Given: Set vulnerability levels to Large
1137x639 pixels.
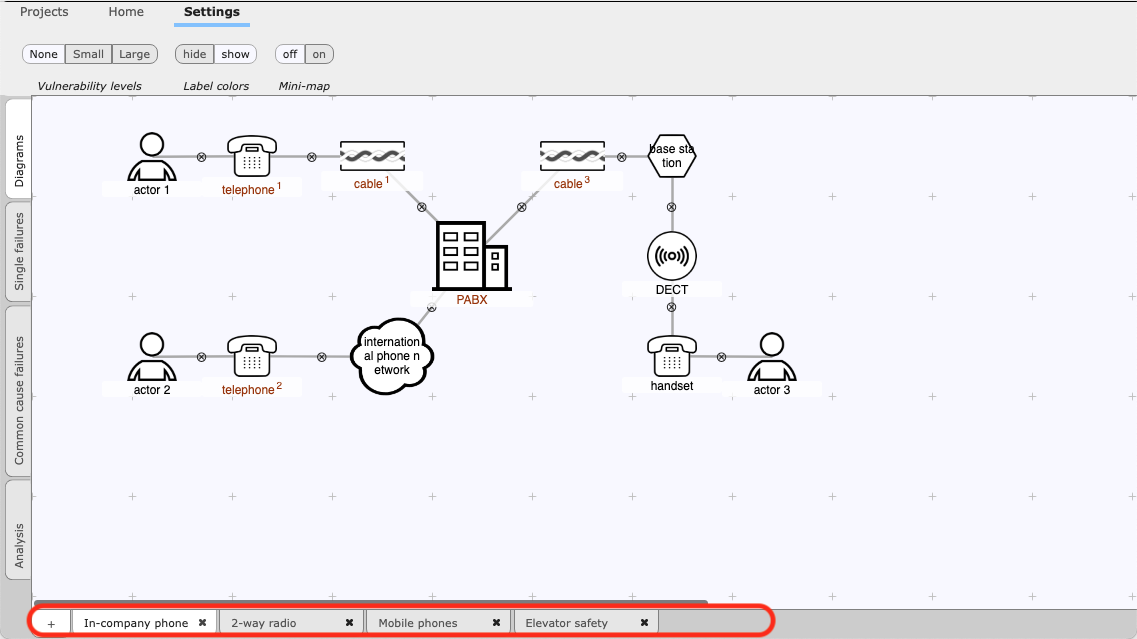Looking at the screenshot, I should pos(134,54).
